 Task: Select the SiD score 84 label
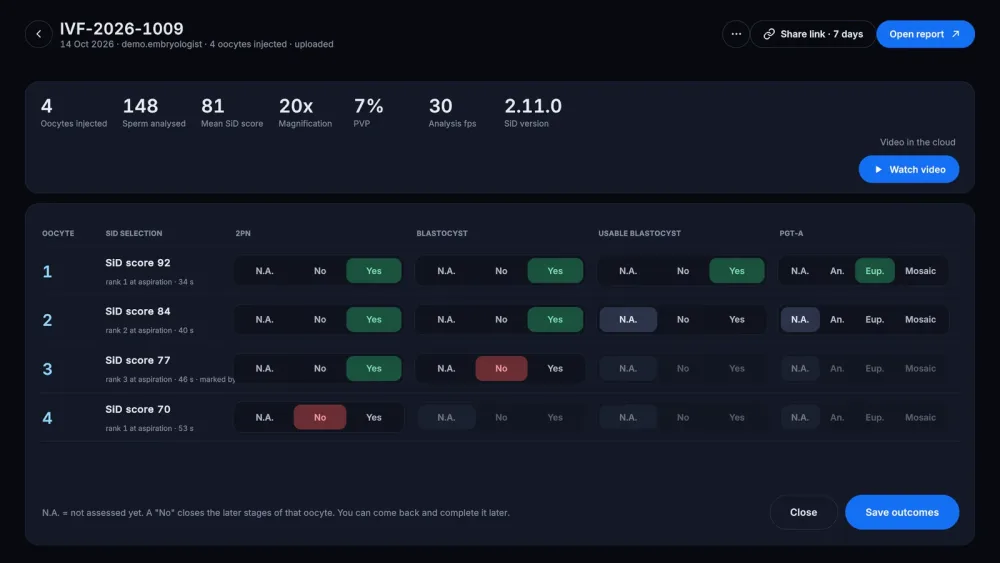click(x=138, y=311)
